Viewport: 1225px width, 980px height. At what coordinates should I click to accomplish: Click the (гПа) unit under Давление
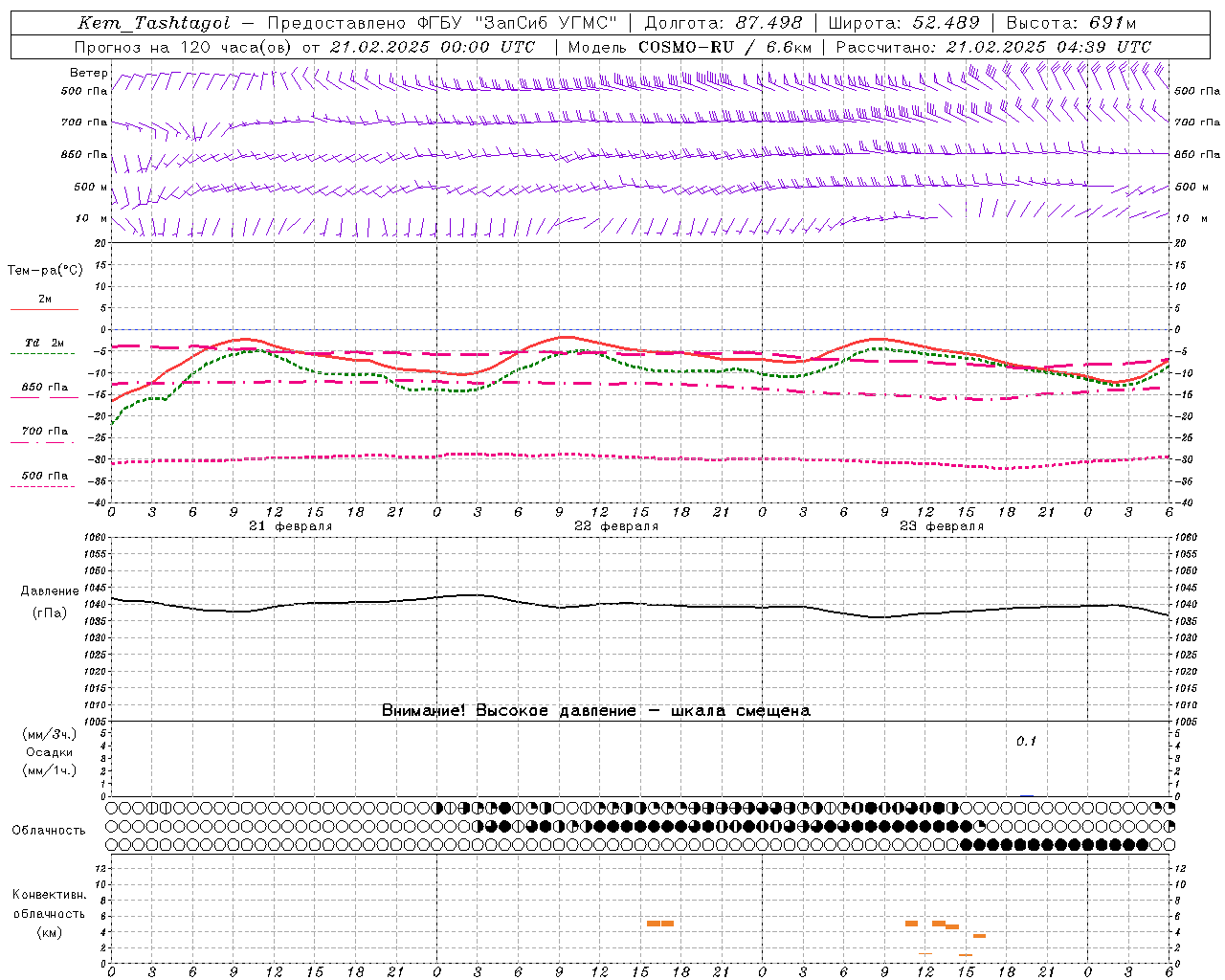click(49, 613)
